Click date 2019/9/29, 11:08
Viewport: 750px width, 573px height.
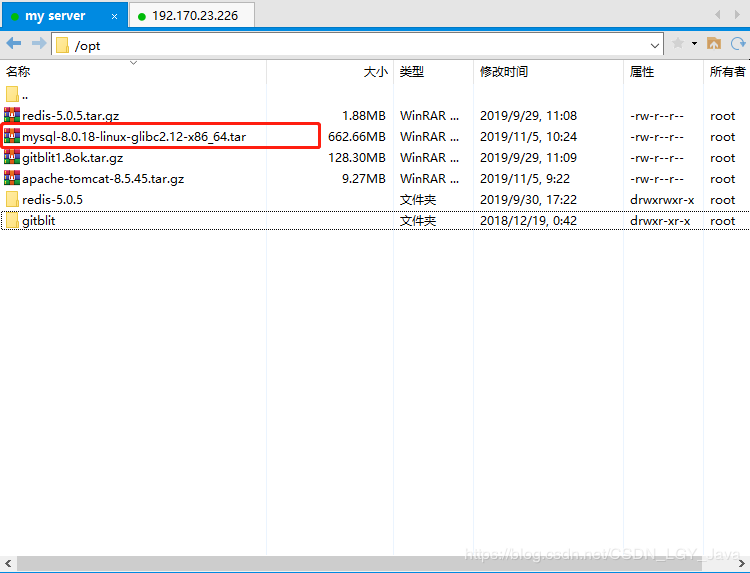[528, 116]
